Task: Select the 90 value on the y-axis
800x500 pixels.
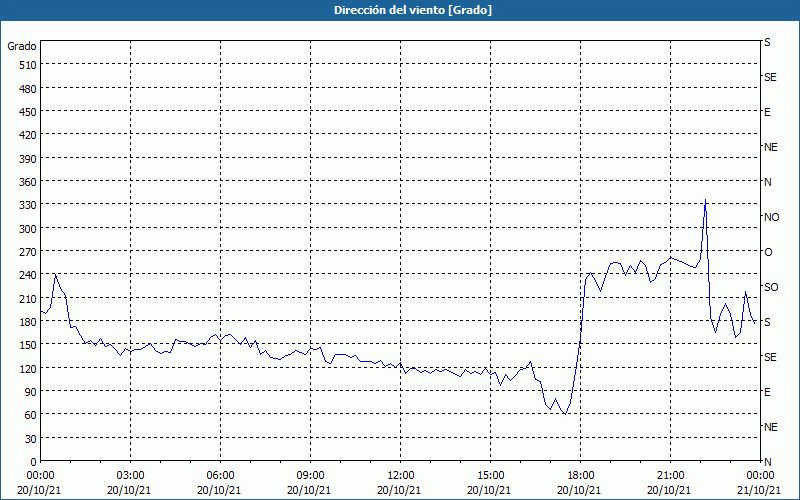Action: tap(31, 392)
